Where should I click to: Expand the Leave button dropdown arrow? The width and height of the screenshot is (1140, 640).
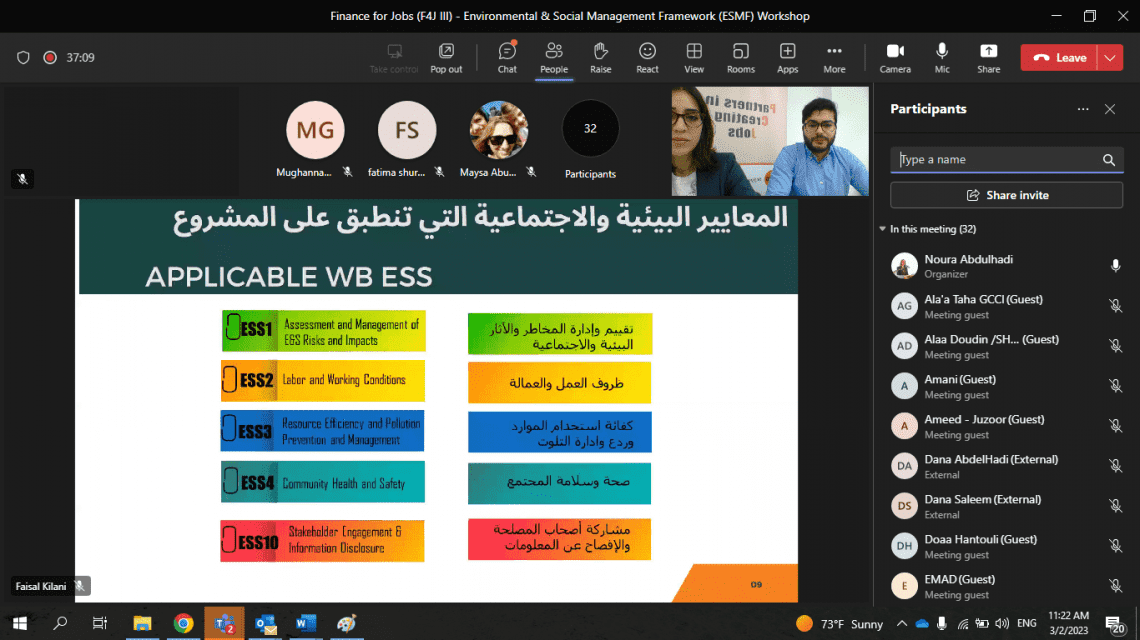(x=1110, y=58)
